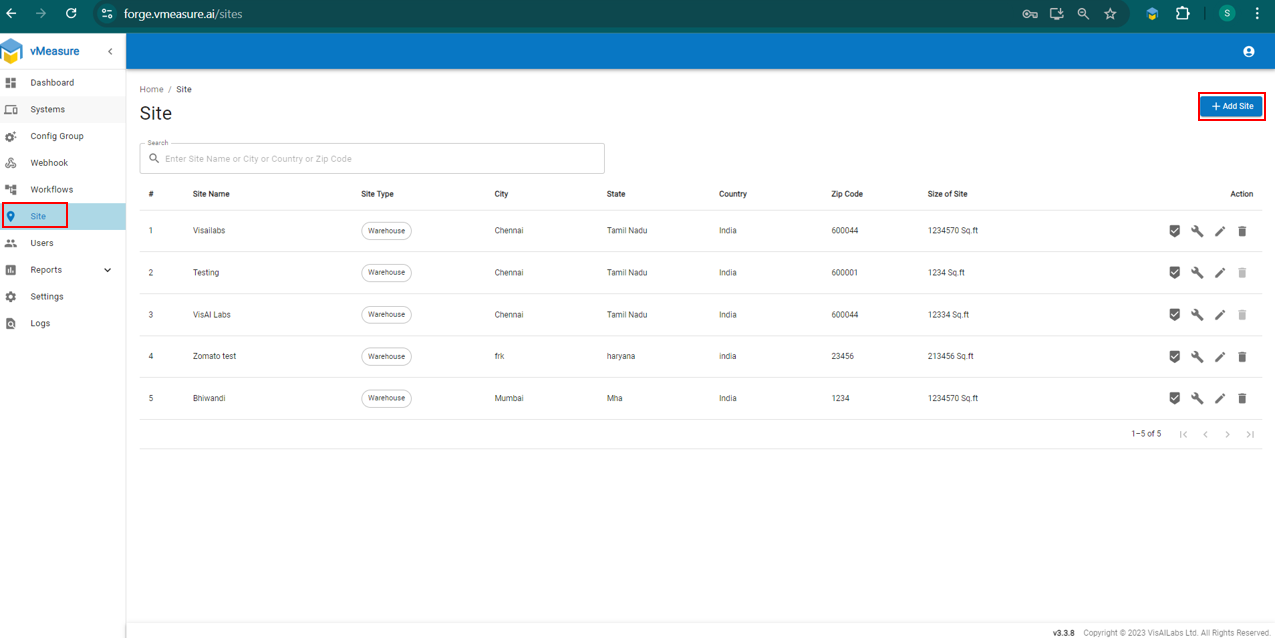Click the Add Site button
Viewport: 1275px width, 638px height.
point(1232,106)
